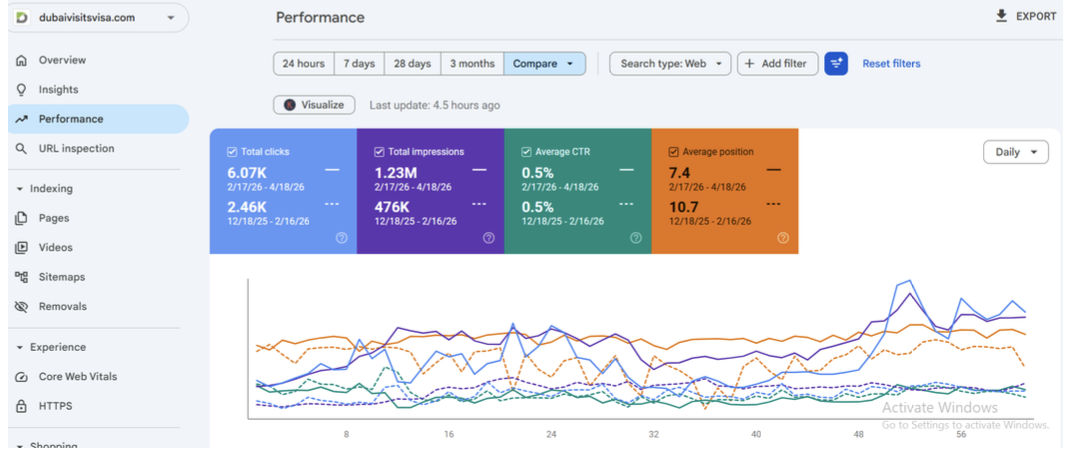Screen dimensions: 1066x452
Task: Open the property selector dropdown arrow
Action: pos(171,18)
